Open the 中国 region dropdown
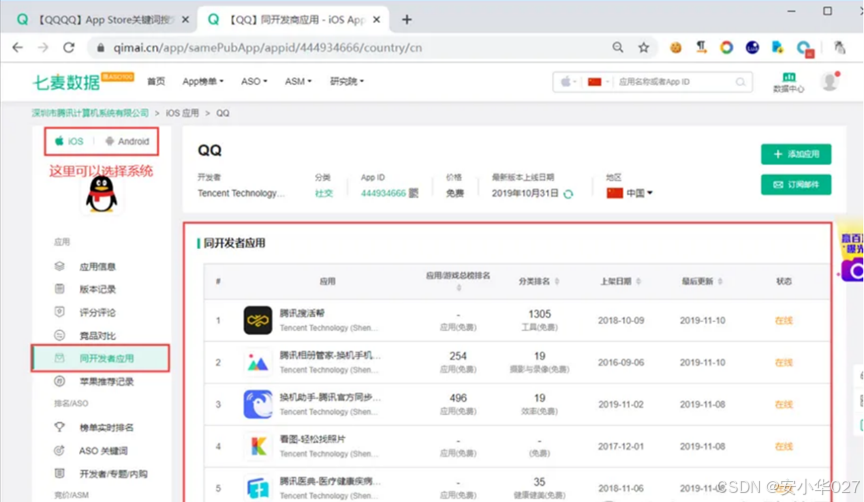 pos(630,193)
